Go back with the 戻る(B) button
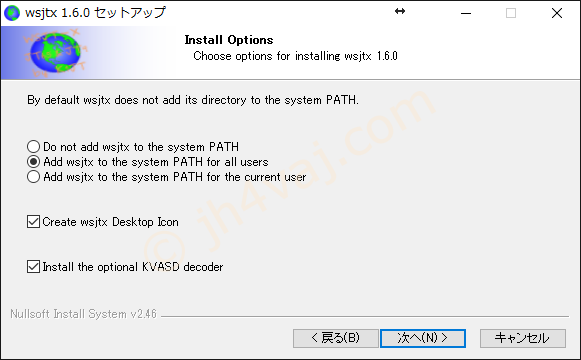 pyautogui.click(x=336, y=338)
